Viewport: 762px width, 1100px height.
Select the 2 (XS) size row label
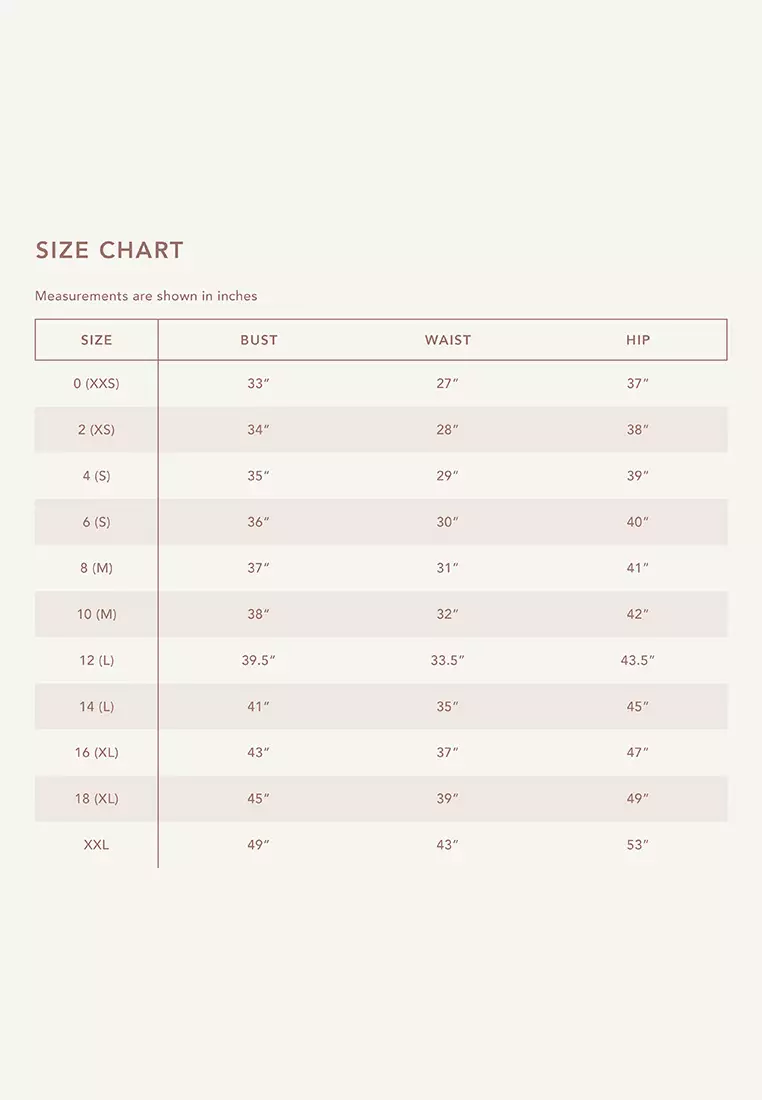(x=97, y=430)
